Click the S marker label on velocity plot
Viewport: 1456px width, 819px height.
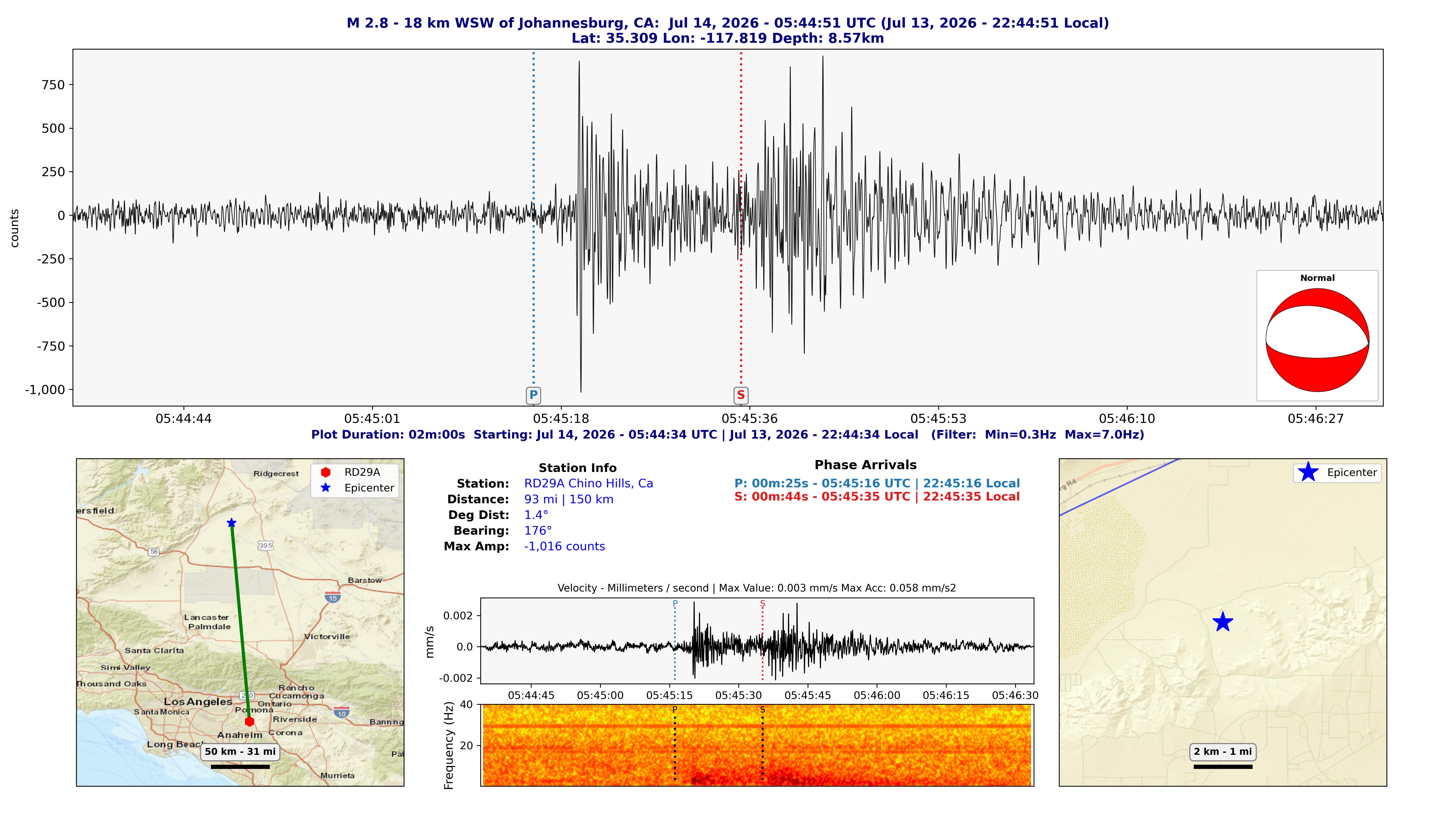(x=762, y=604)
